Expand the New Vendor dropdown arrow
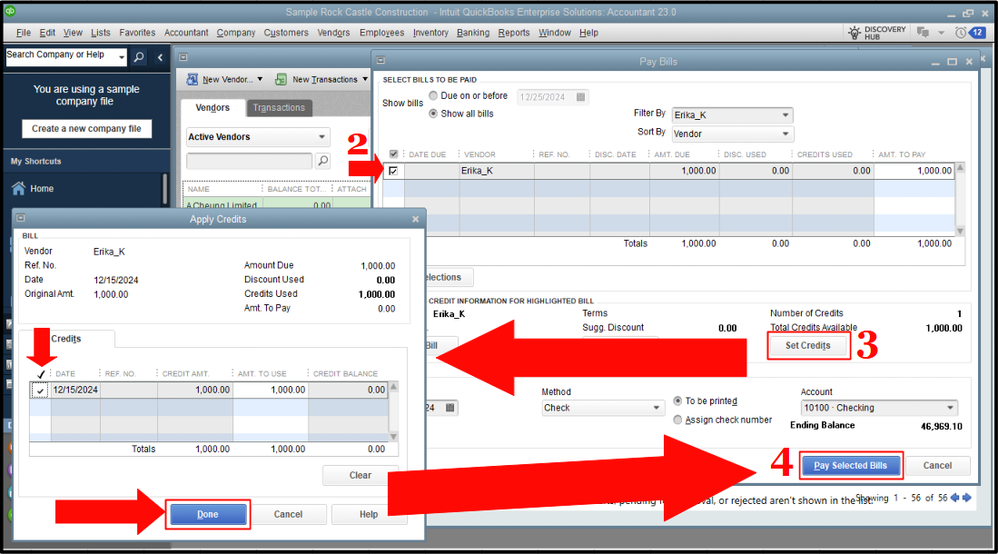Screen dimensions: 998x554 pos(260,79)
